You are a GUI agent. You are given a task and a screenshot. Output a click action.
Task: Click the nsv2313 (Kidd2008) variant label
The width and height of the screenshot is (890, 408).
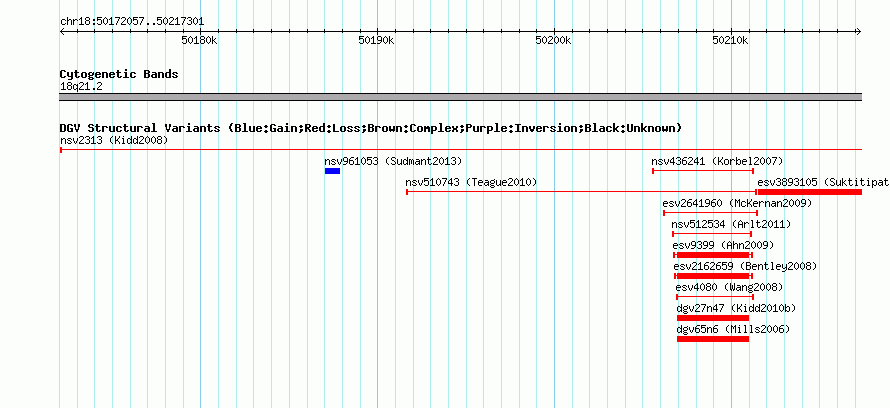114,140
